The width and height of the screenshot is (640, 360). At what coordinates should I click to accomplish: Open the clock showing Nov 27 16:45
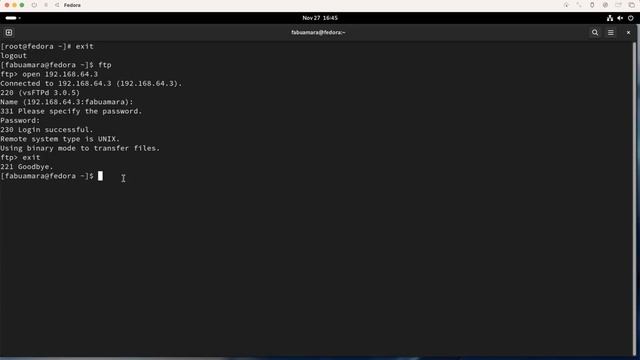pos(320,18)
